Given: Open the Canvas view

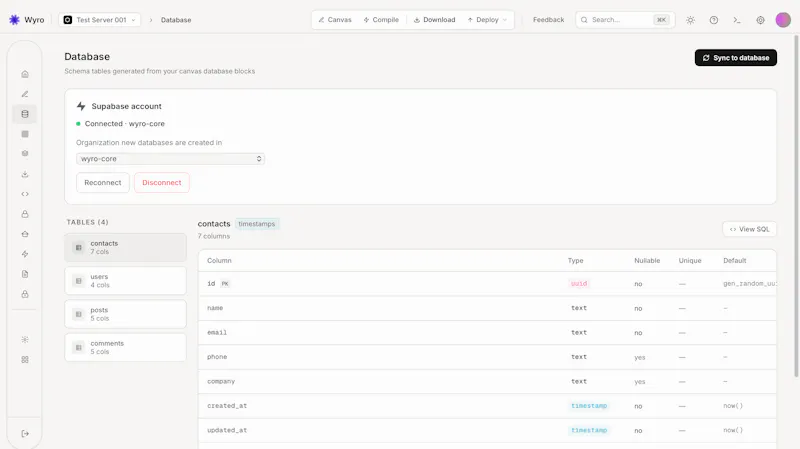Looking at the screenshot, I should [x=335, y=20].
